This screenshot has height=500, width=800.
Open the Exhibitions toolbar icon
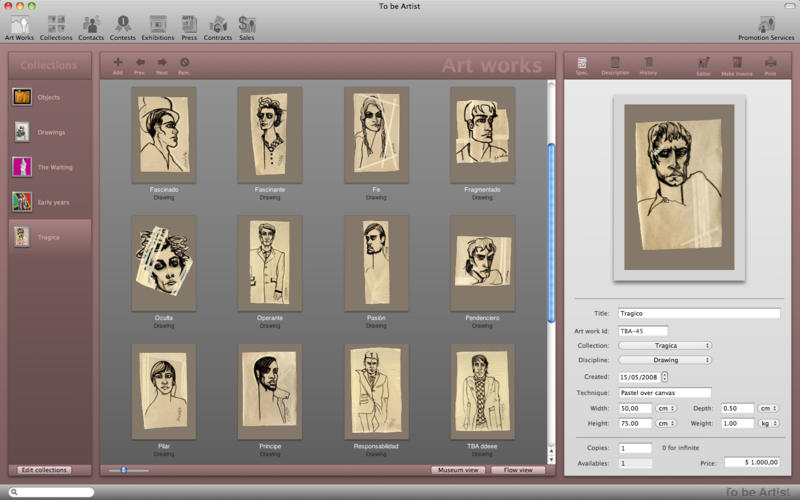(x=157, y=26)
